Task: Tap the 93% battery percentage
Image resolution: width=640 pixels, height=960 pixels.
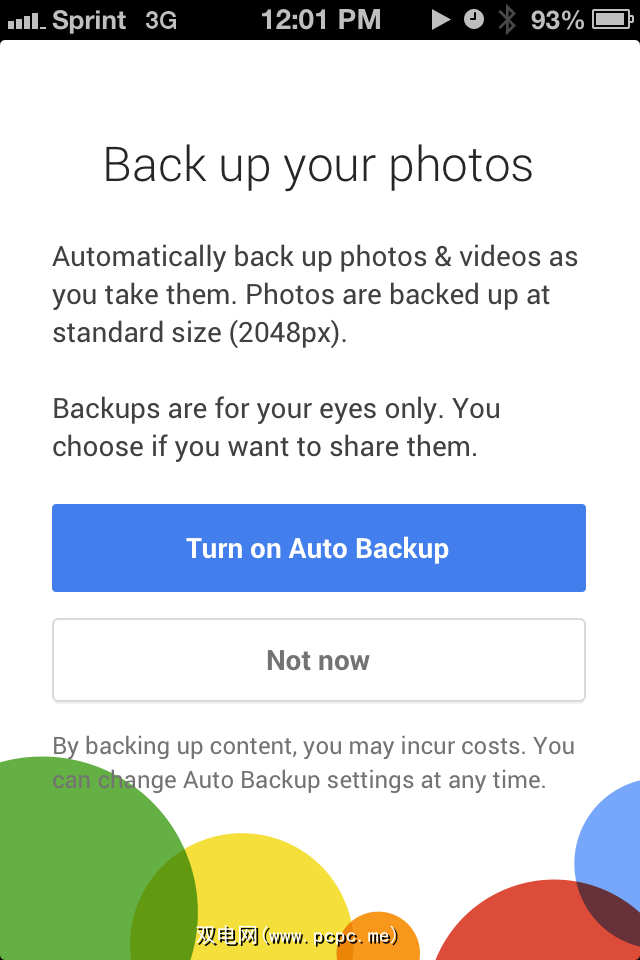Action: (557, 20)
